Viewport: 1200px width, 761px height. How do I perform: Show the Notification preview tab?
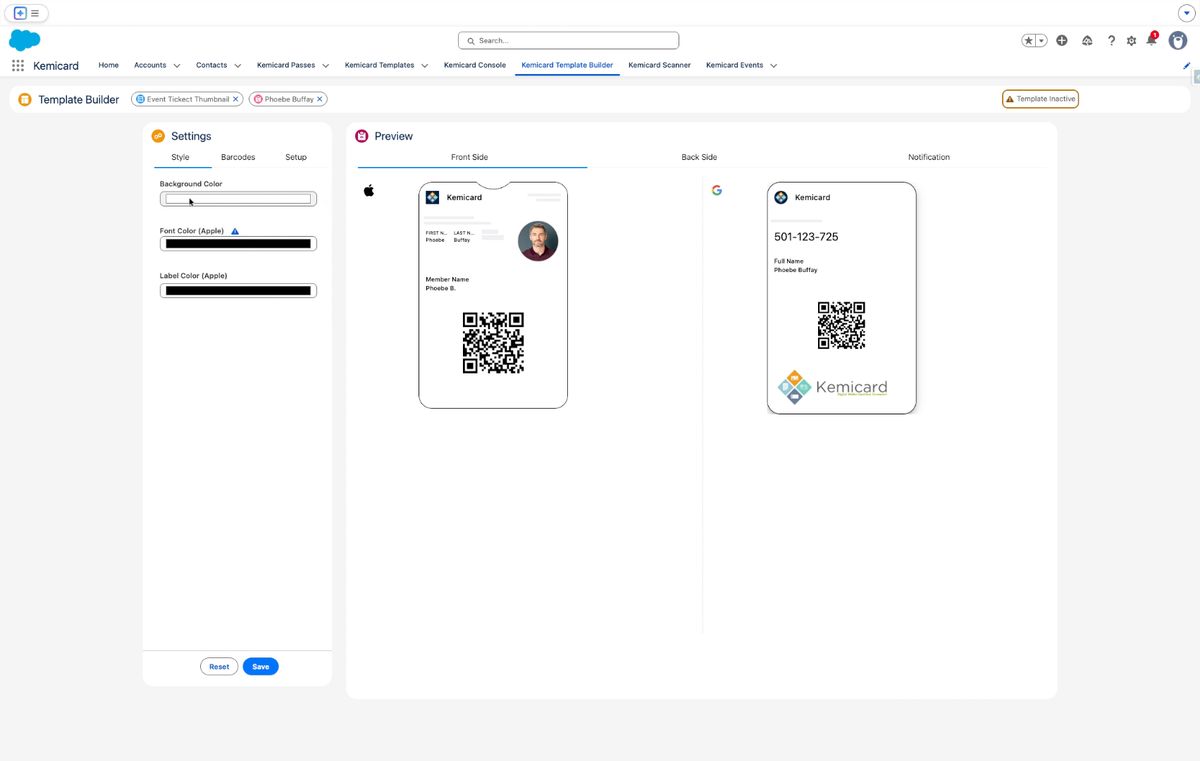point(929,157)
